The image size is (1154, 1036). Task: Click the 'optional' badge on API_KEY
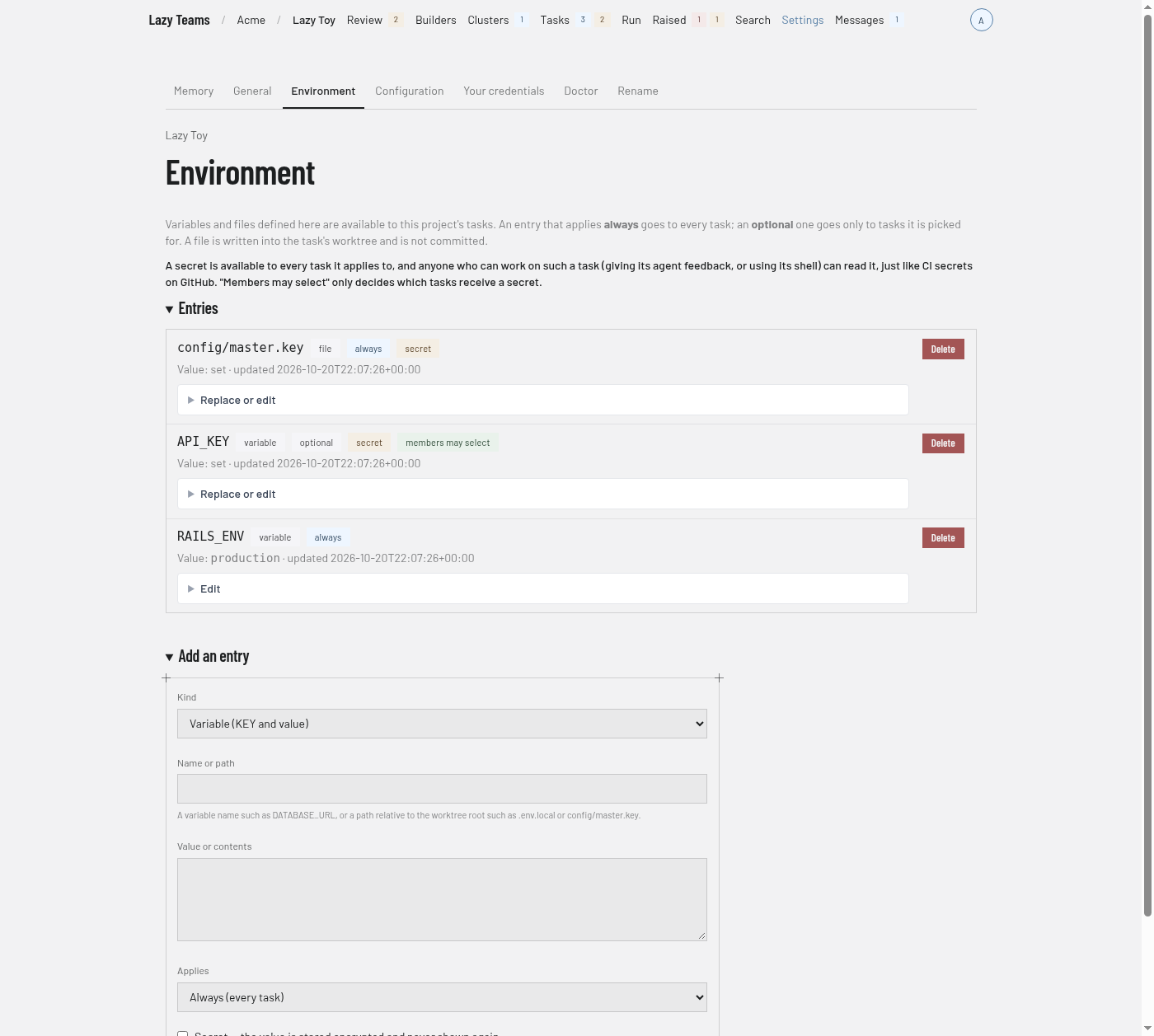pos(317,443)
